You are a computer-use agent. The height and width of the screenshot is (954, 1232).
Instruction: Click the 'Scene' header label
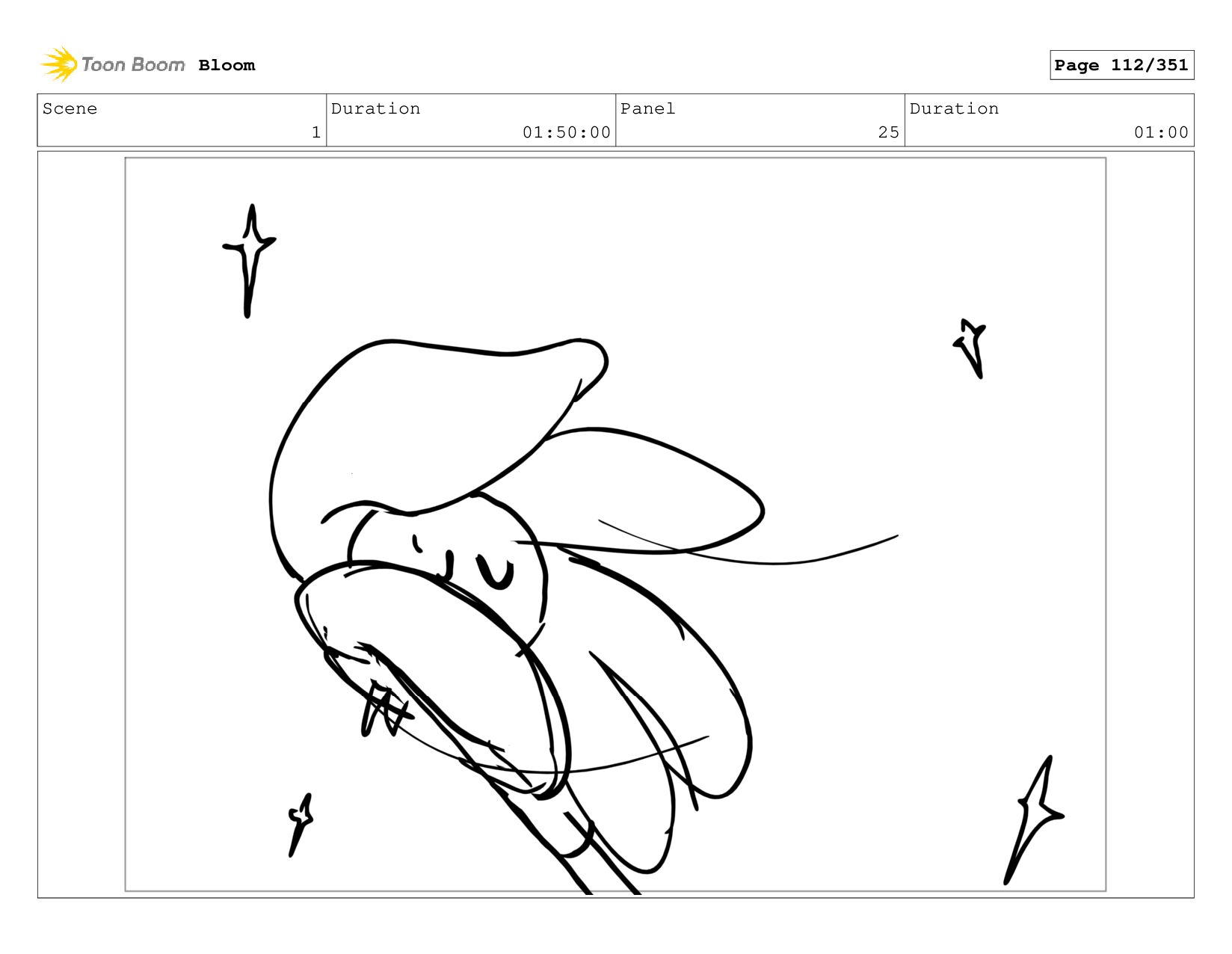tap(70, 108)
